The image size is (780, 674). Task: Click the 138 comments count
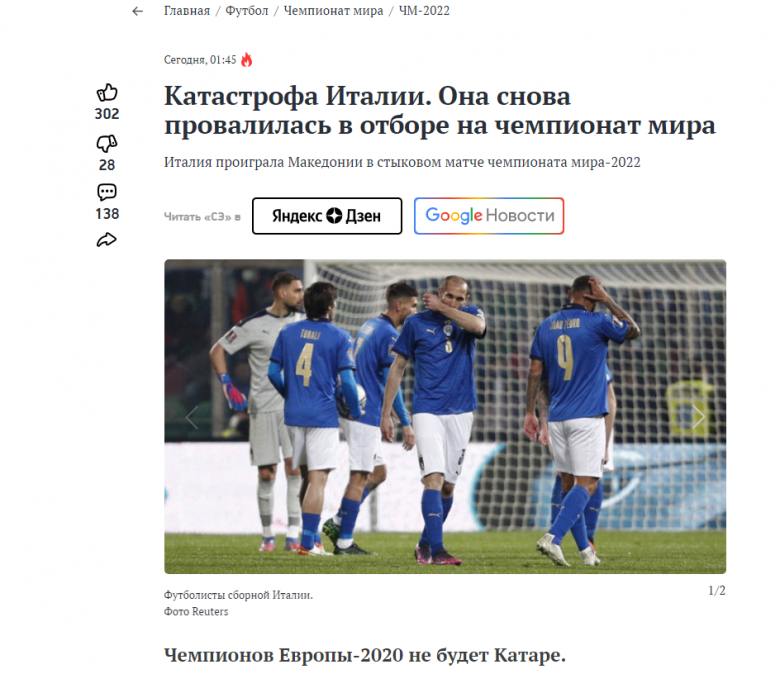[107, 214]
